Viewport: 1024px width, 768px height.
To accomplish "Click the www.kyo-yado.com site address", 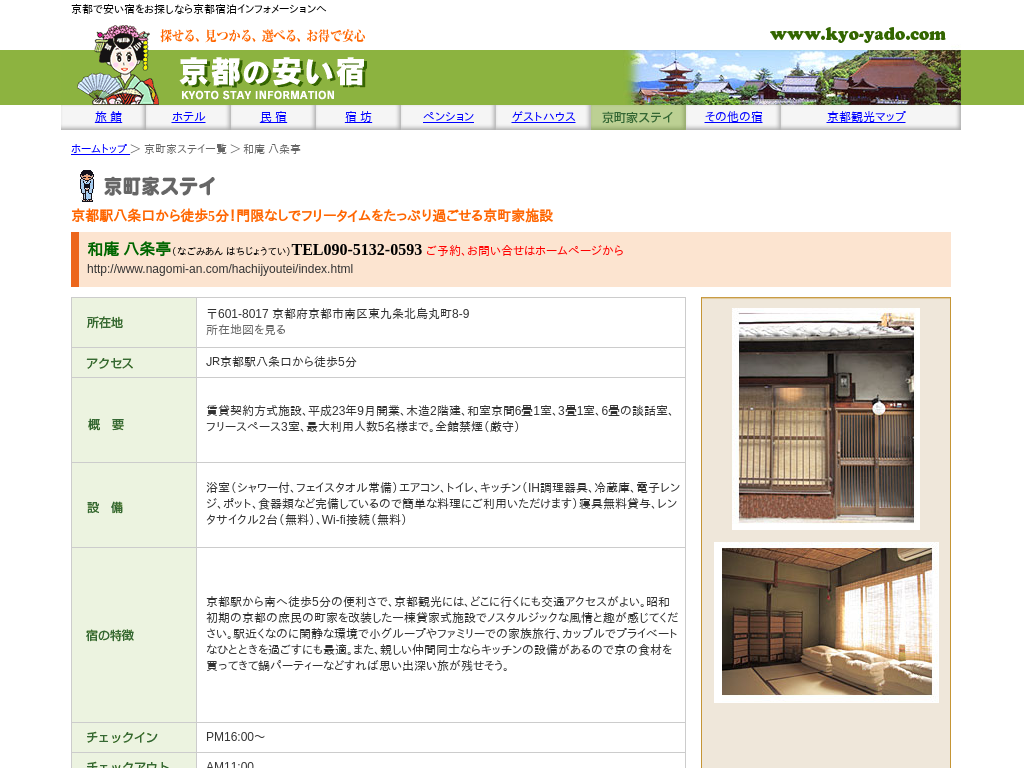I will (x=857, y=35).
